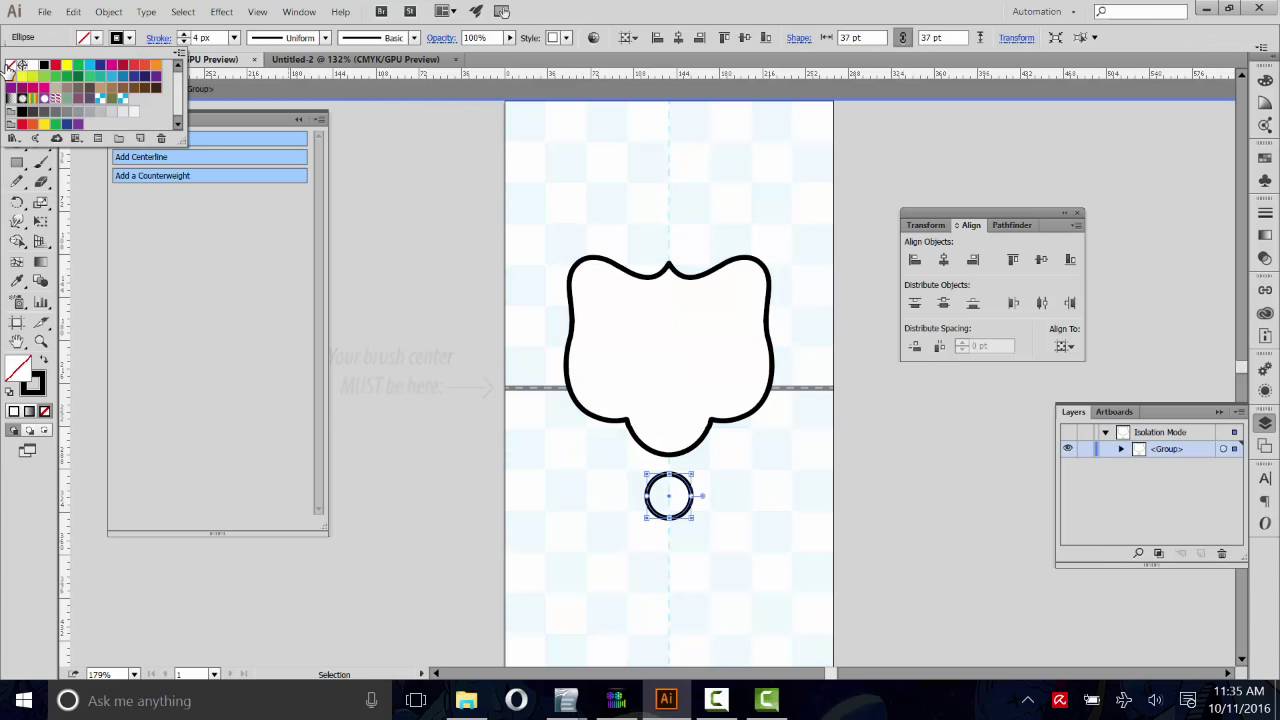
Task: Swap fill and stroke colors
Action: point(43,361)
